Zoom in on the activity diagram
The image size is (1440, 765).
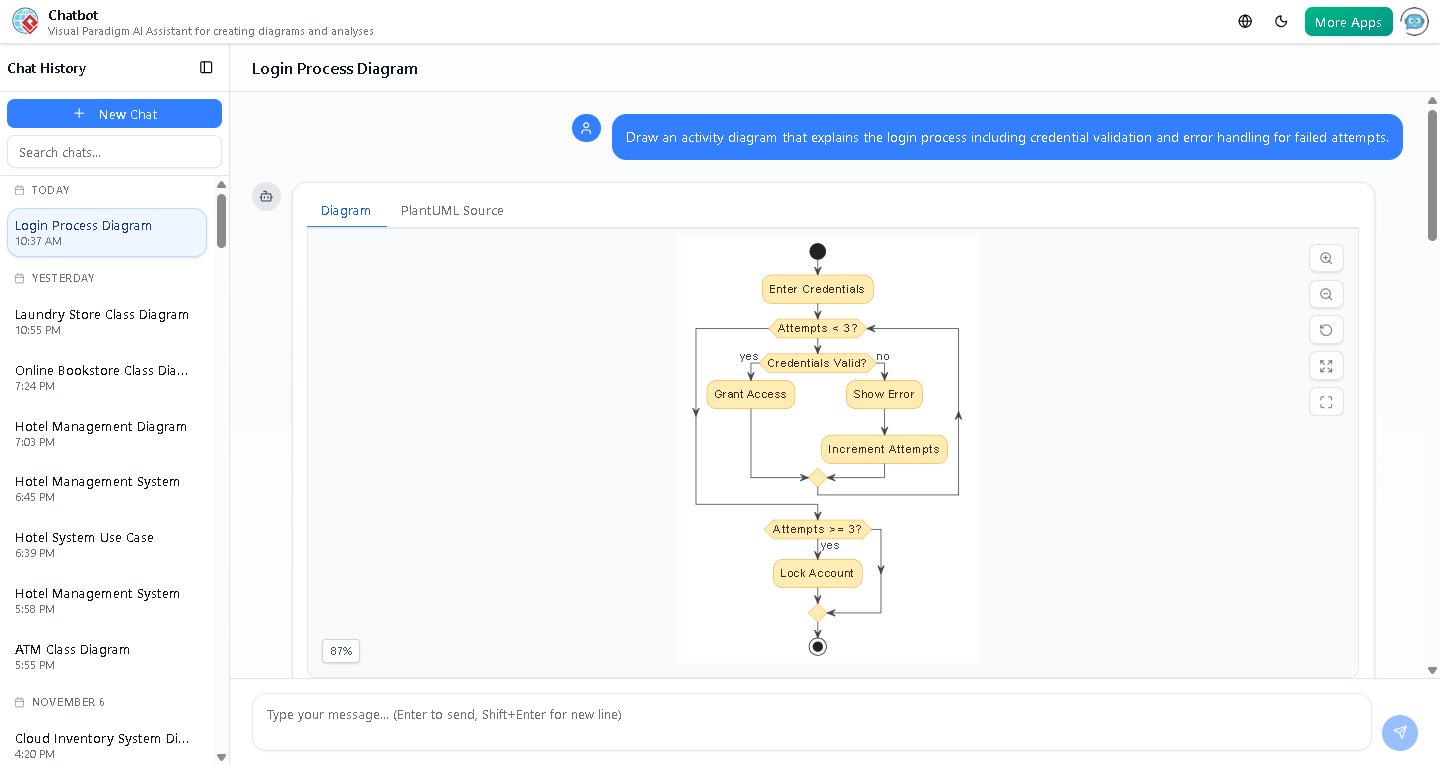pyautogui.click(x=1326, y=258)
